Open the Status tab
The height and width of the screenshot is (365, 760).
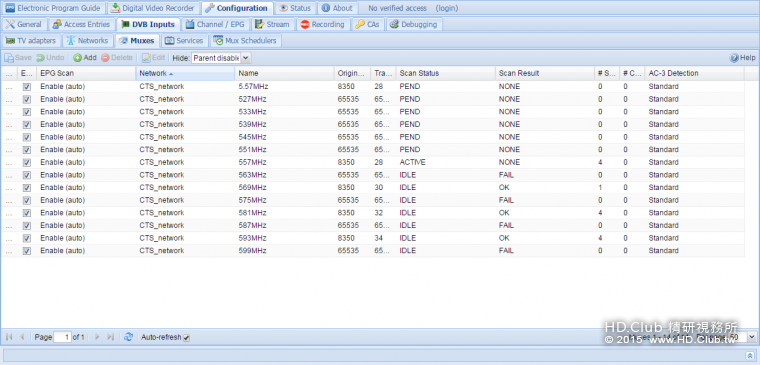click(x=296, y=8)
